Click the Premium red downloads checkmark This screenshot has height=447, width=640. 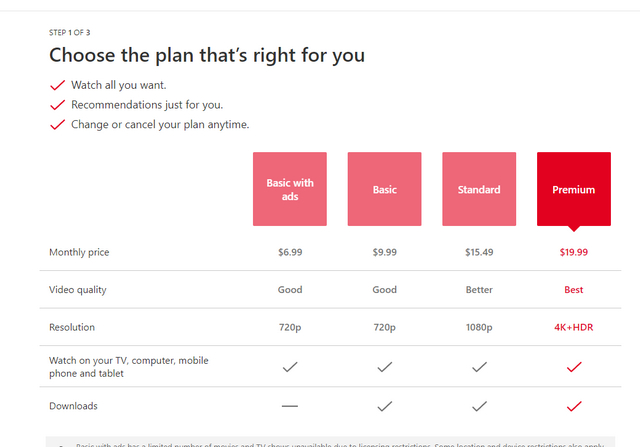574,406
